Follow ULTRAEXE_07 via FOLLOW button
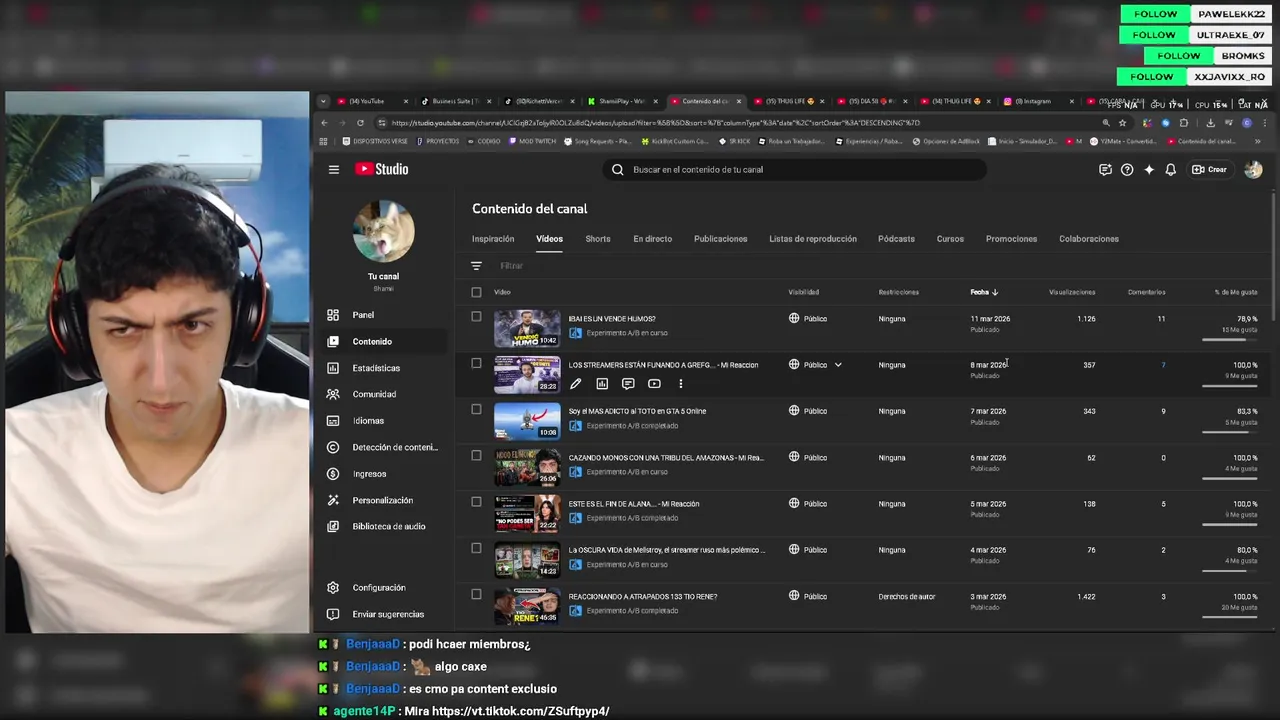 pos(1154,35)
